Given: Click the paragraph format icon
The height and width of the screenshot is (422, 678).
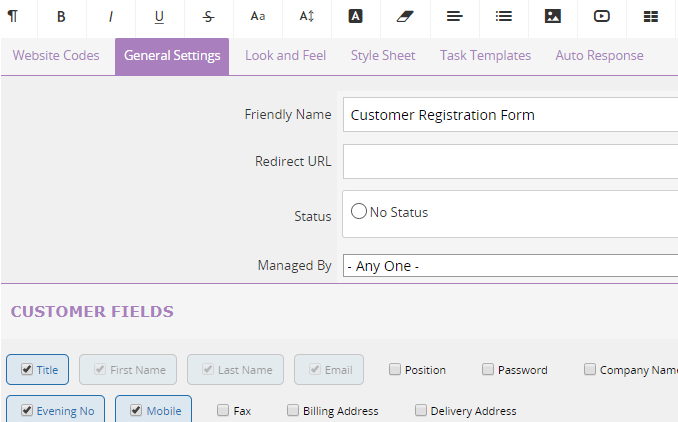Looking at the screenshot, I should point(13,16).
